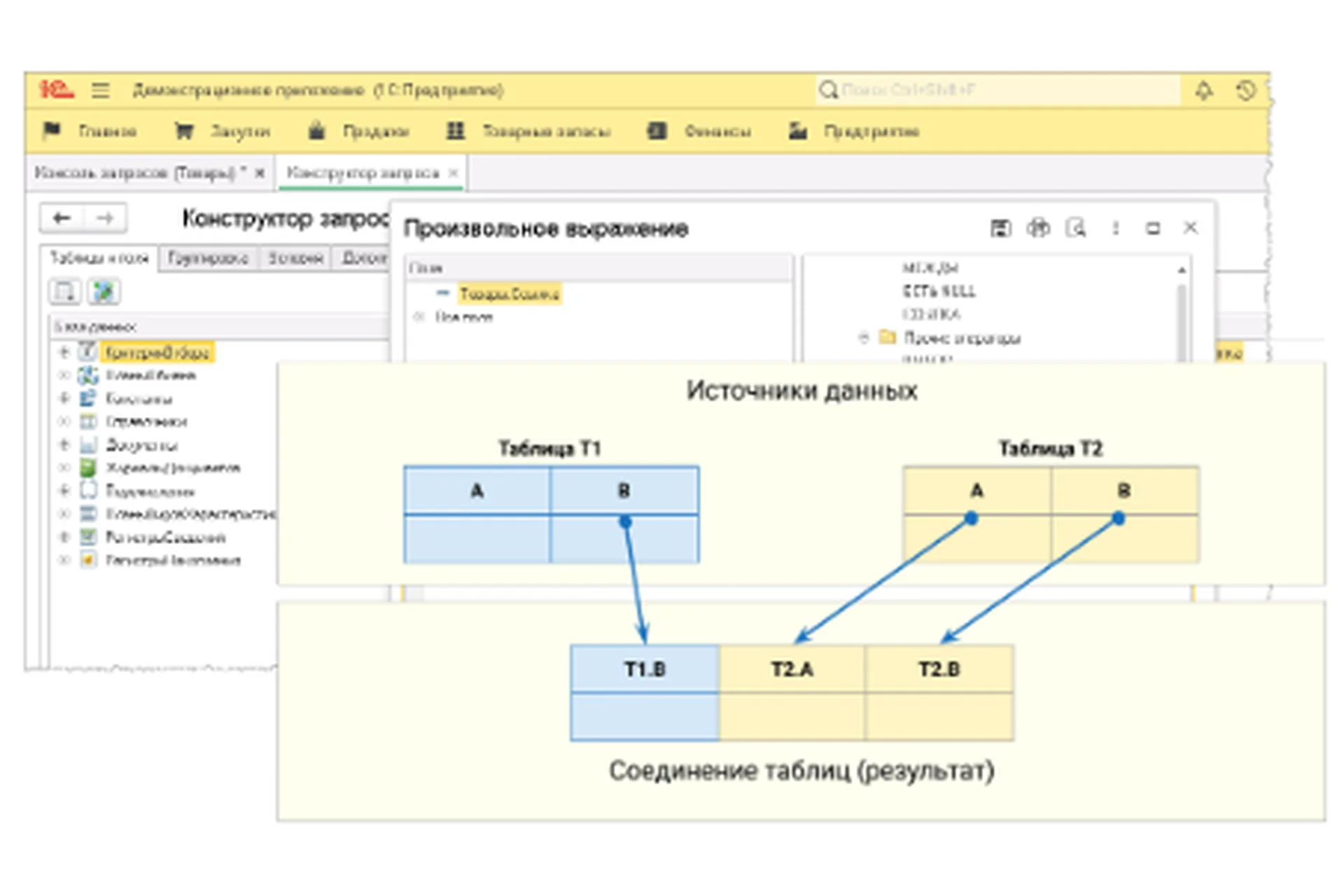Screen dimensions: 1344x896
Task: Expand the Документы tree node
Action: [64, 444]
